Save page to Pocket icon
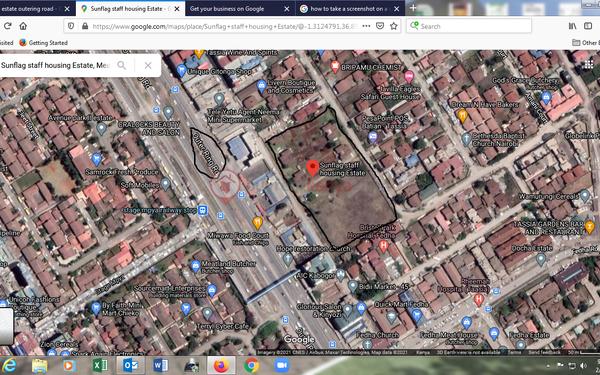Screen dimensions: 600x375 [x=380, y=26]
